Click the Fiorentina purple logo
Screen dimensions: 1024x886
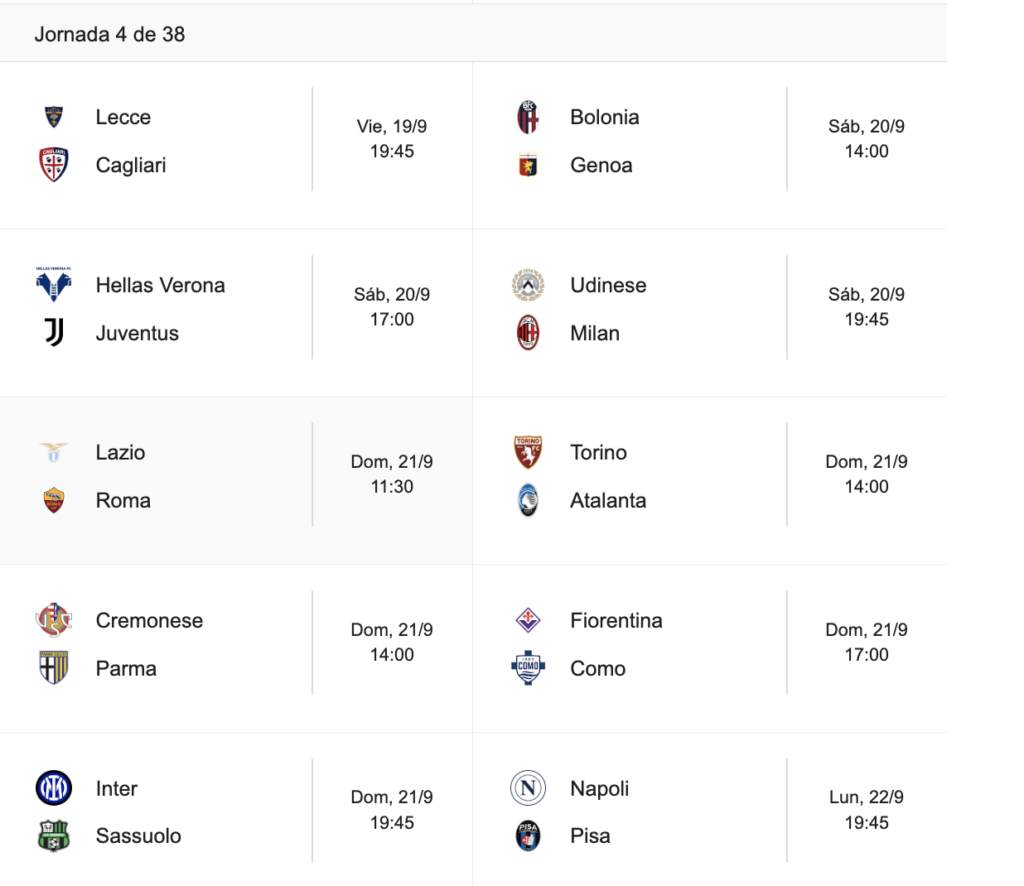pyautogui.click(x=528, y=620)
